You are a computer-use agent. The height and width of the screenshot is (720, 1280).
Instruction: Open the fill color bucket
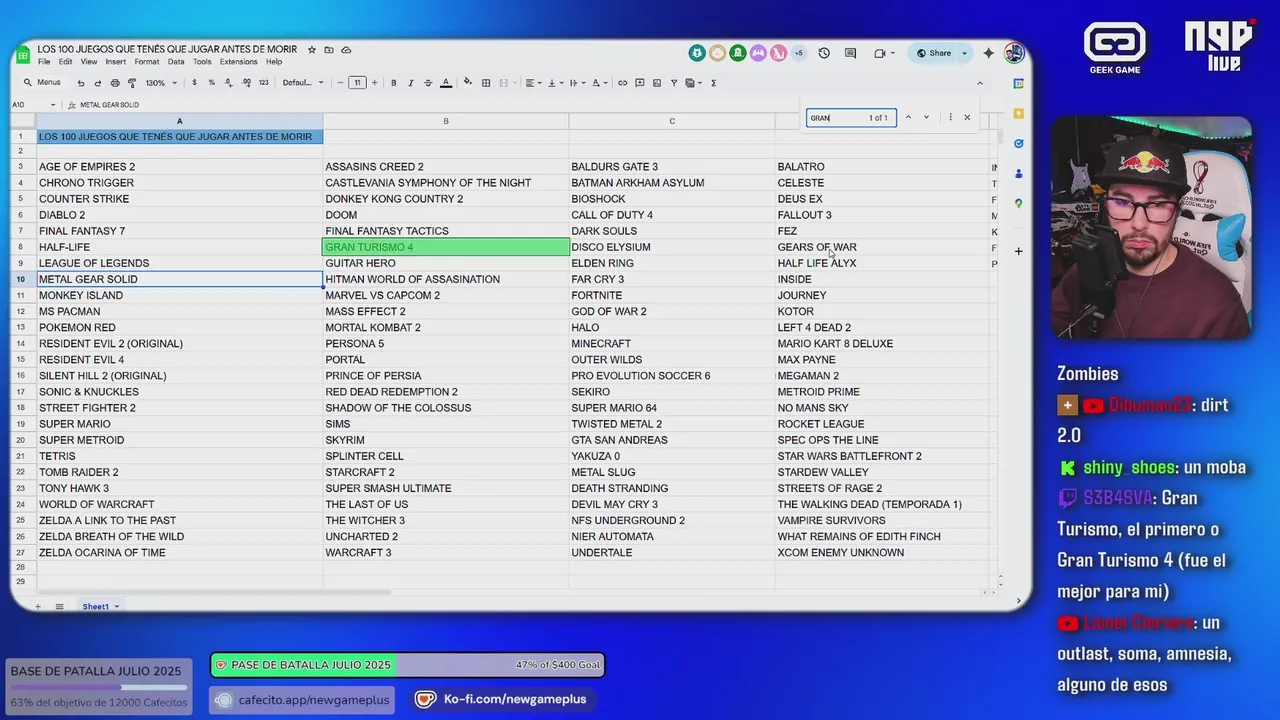468,83
